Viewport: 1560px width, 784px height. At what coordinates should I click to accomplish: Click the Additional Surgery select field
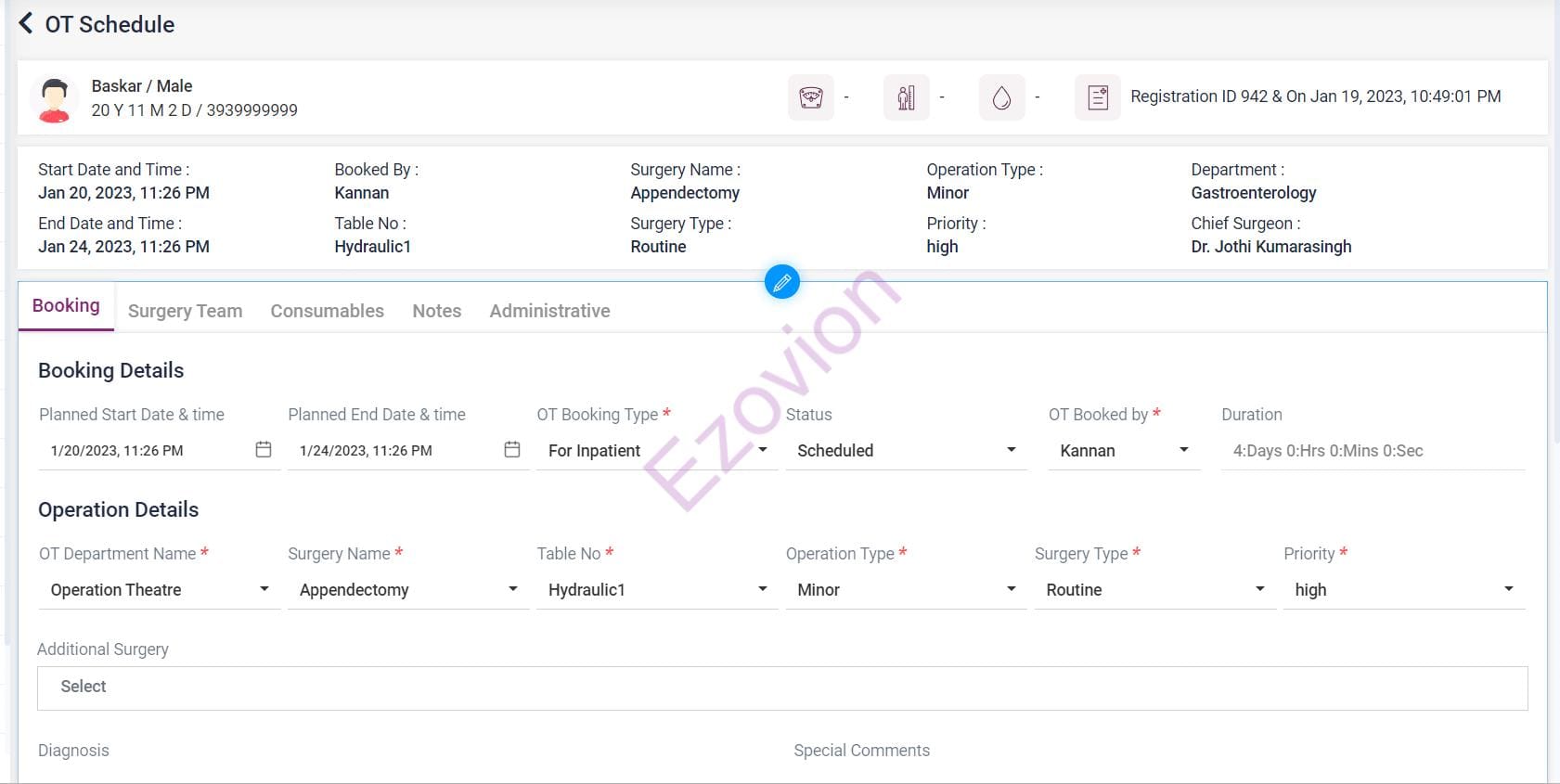(781, 688)
